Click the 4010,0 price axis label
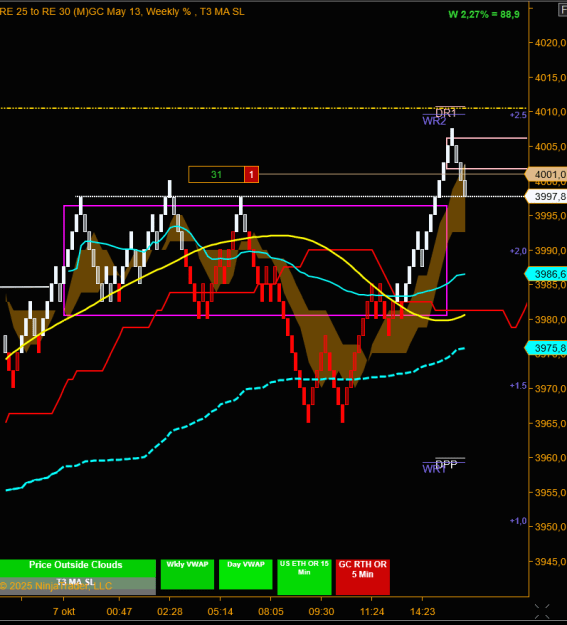This screenshot has height=625, width=567. point(551,112)
